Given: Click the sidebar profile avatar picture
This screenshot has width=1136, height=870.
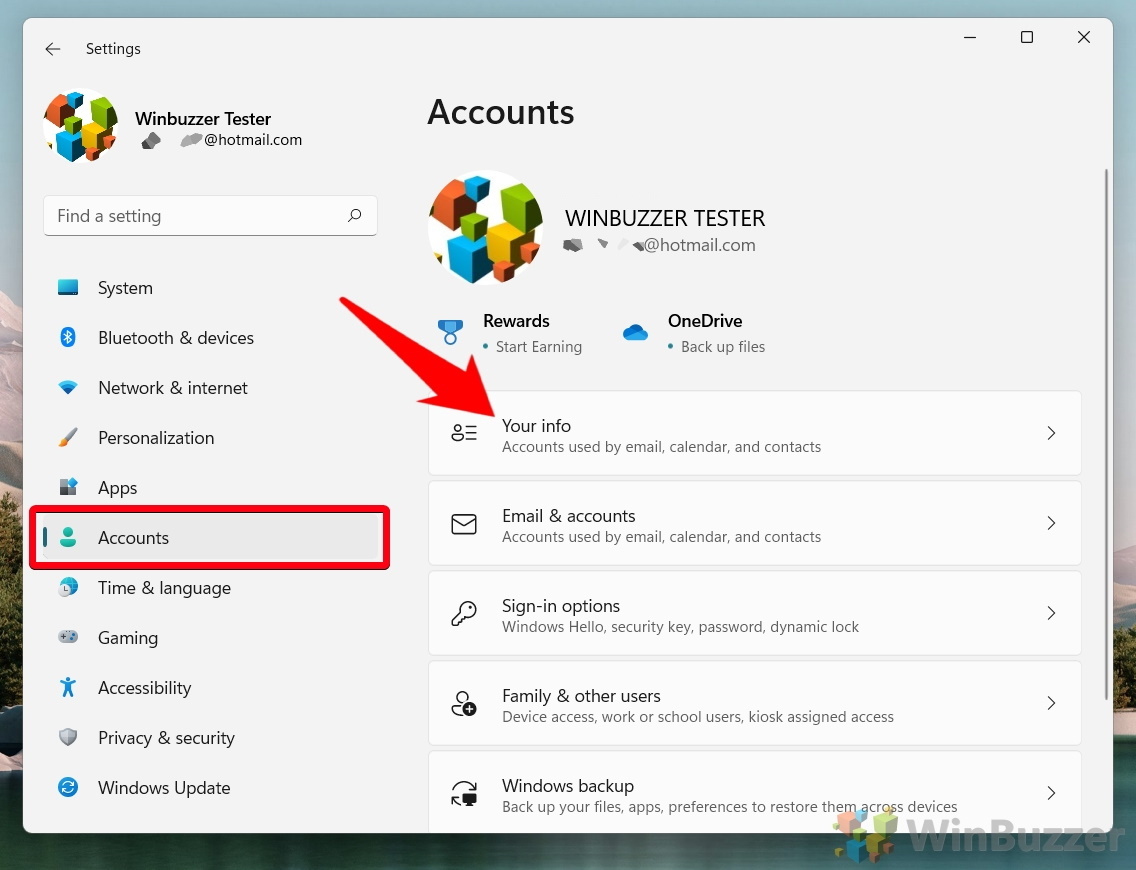Looking at the screenshot, I should click(x=80, y=126).
